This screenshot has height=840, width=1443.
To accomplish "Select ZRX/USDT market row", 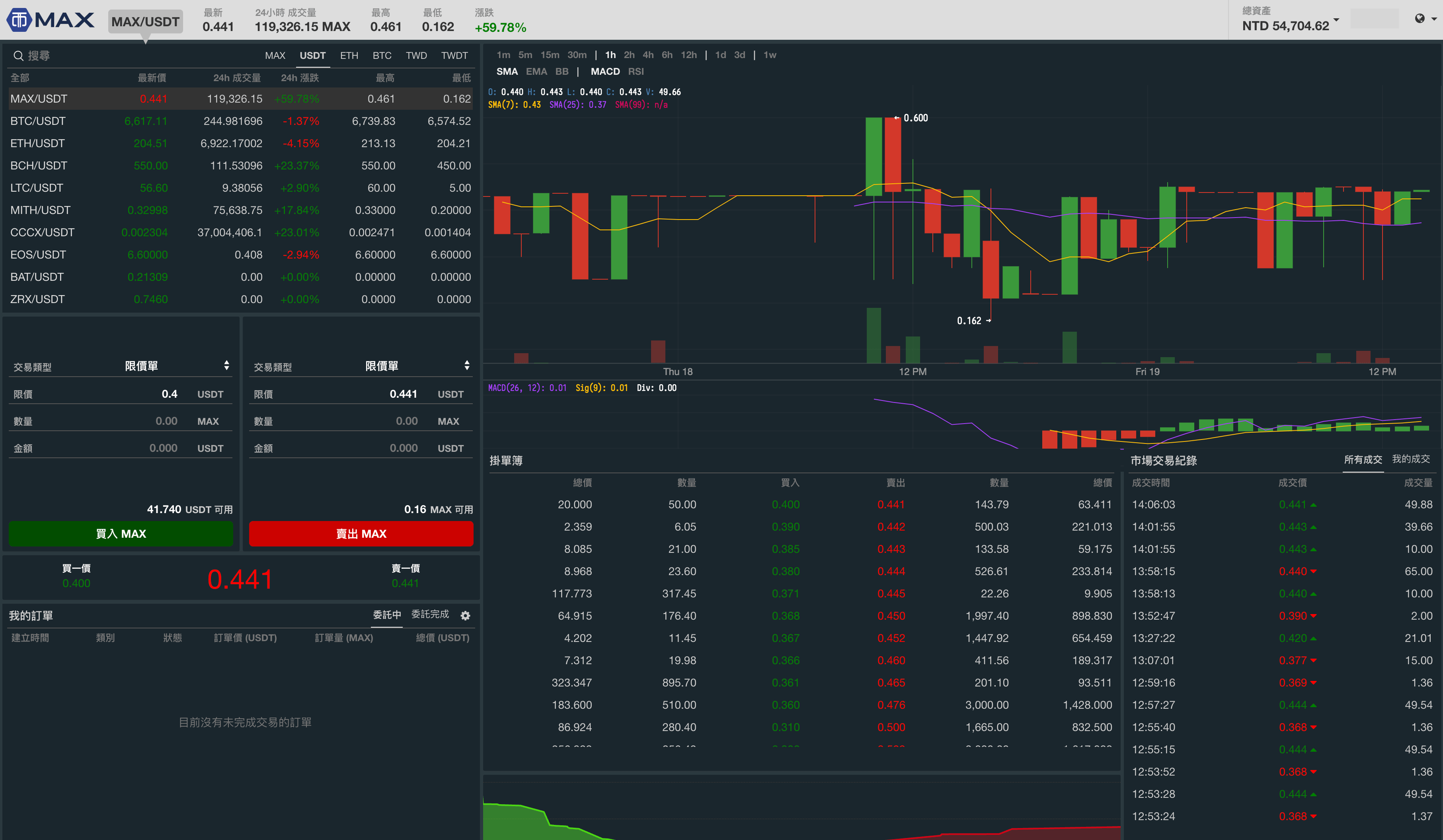I will click(x=240, y=299).
